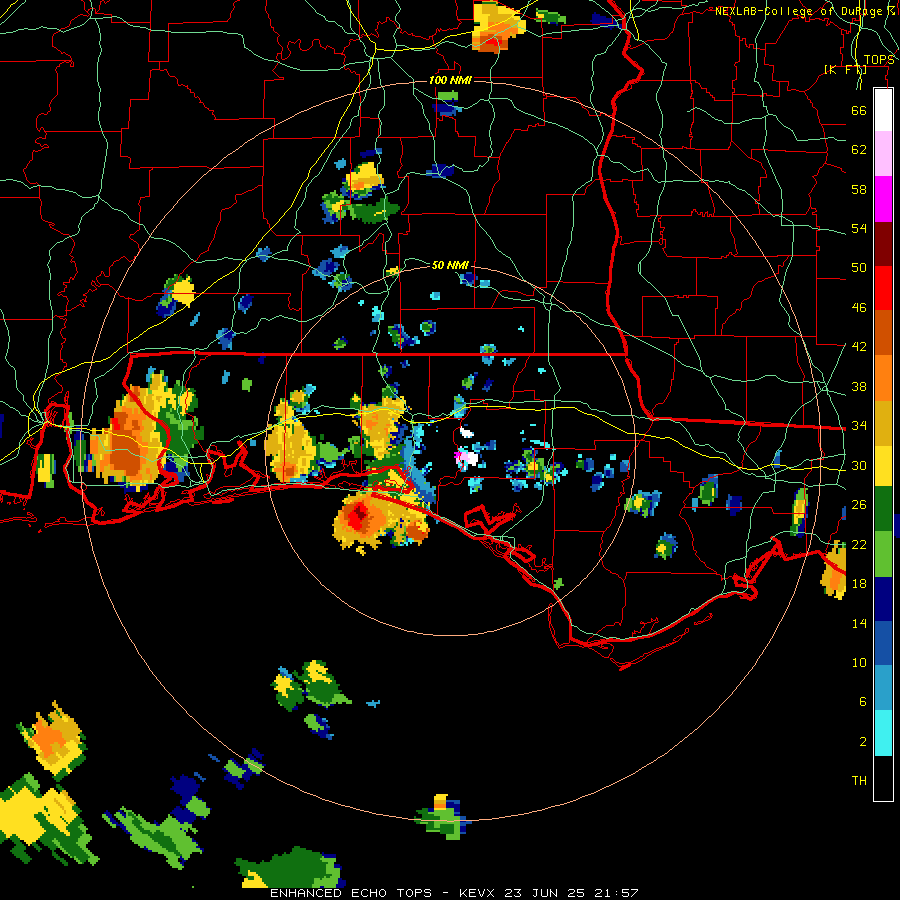
Task: Click the 62 value on the scale
Action: coord(859,150)
